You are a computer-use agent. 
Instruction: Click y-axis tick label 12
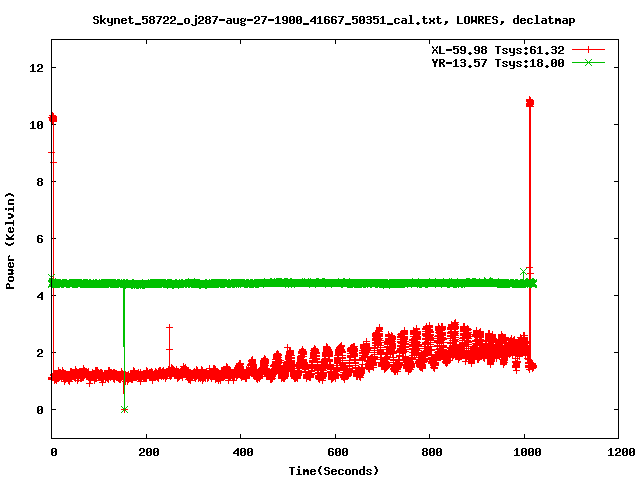[36, 68]
